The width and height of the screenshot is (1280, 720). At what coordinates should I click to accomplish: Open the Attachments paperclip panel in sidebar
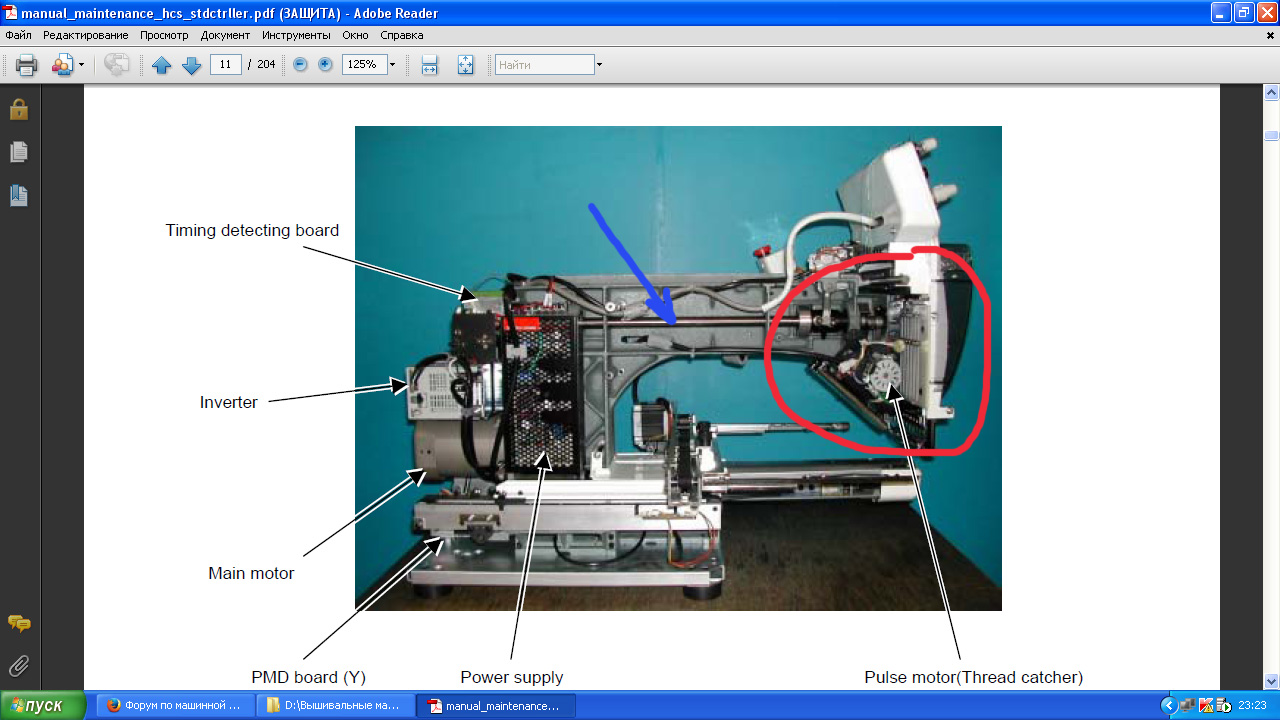click(x=19, y=665)
